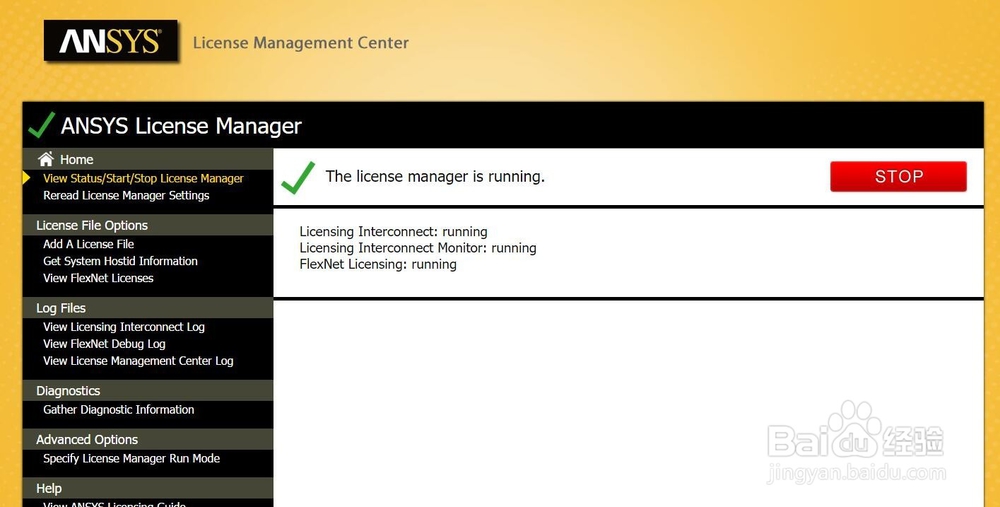Open Specify License Manager Run Mode
Image resolution: width=1000 pixels, height=507 pixels.
tap(131, 459)
